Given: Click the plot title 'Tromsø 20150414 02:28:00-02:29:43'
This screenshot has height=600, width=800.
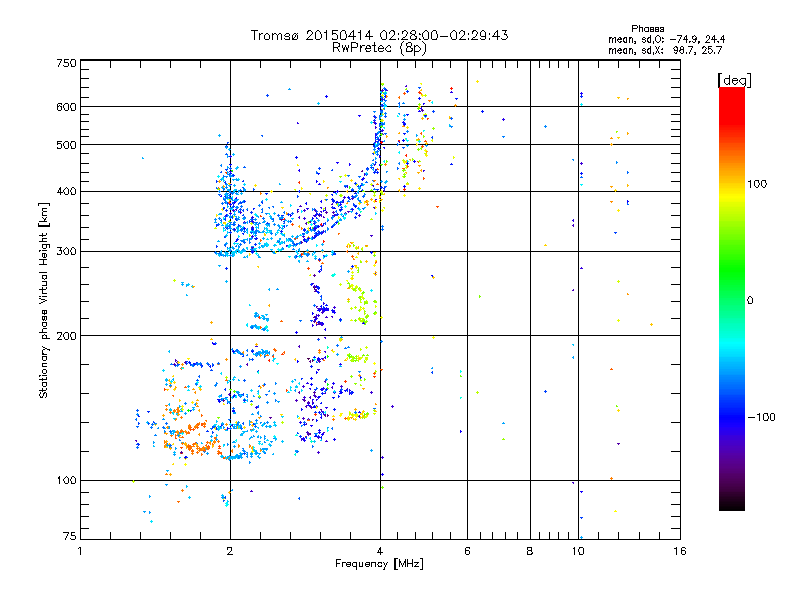Looking at the screenshot, I should pyautogui.click(x=379, y=35).
